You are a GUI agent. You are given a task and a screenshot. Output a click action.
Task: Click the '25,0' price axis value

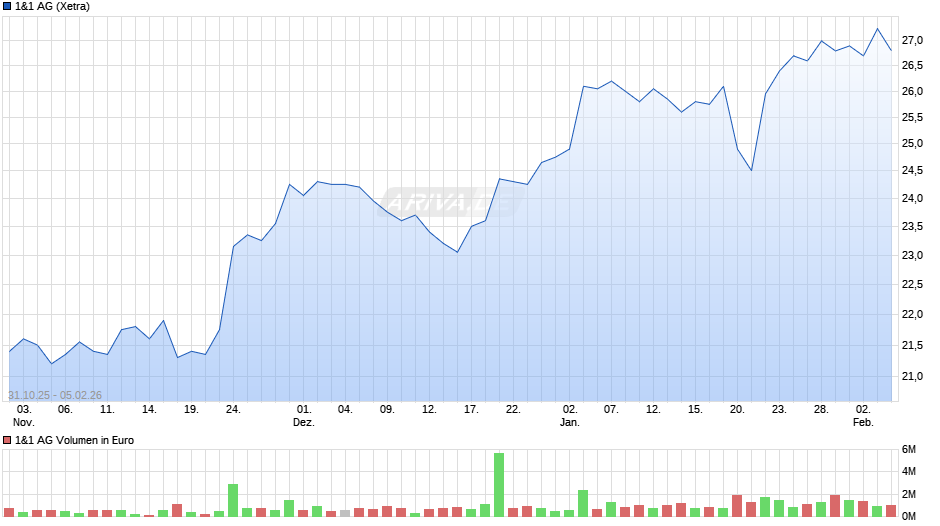coord(912,143)
